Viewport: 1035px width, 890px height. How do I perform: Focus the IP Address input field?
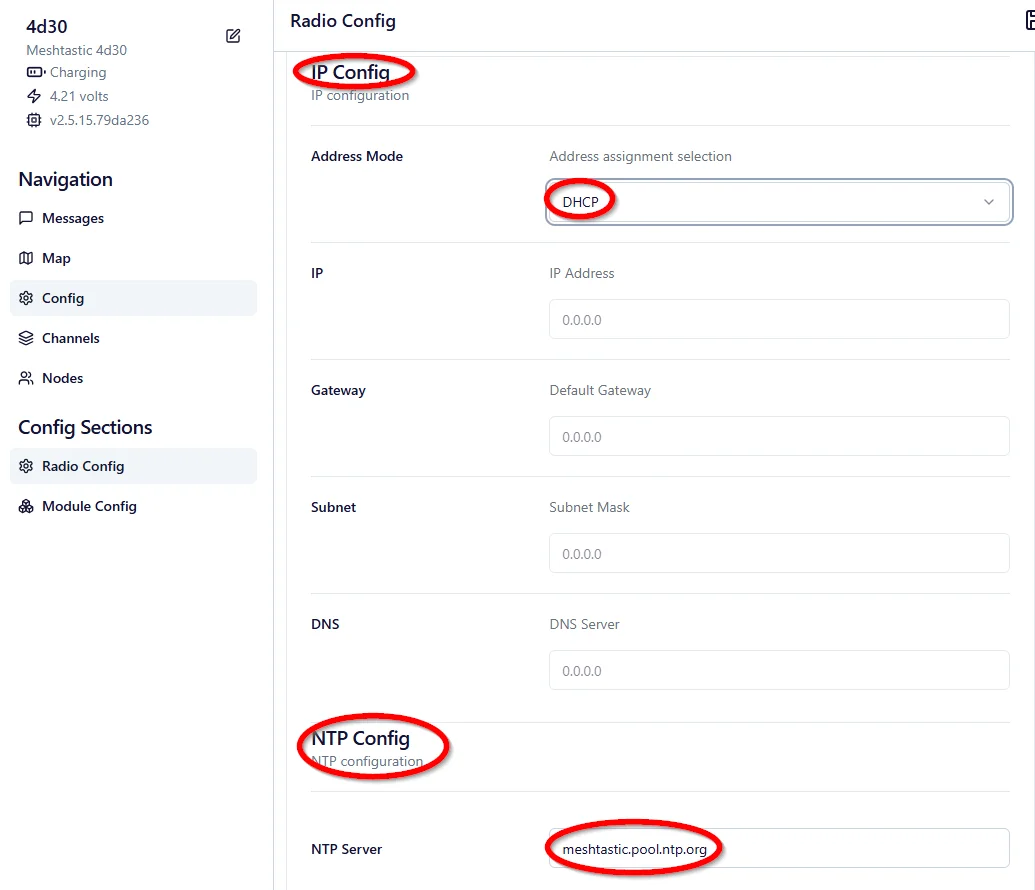[x=779, y=320]
